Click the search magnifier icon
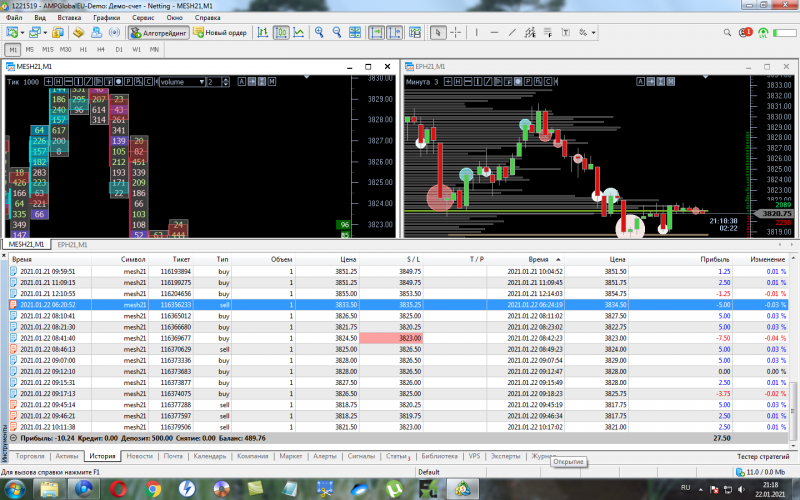This screenshot has width=800, height=500. coord(728,33)
